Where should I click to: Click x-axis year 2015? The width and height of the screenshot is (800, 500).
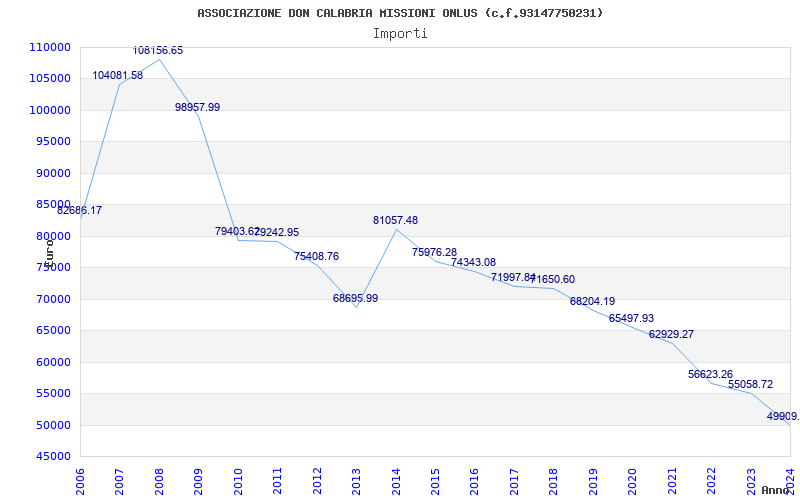coord(435,481)
